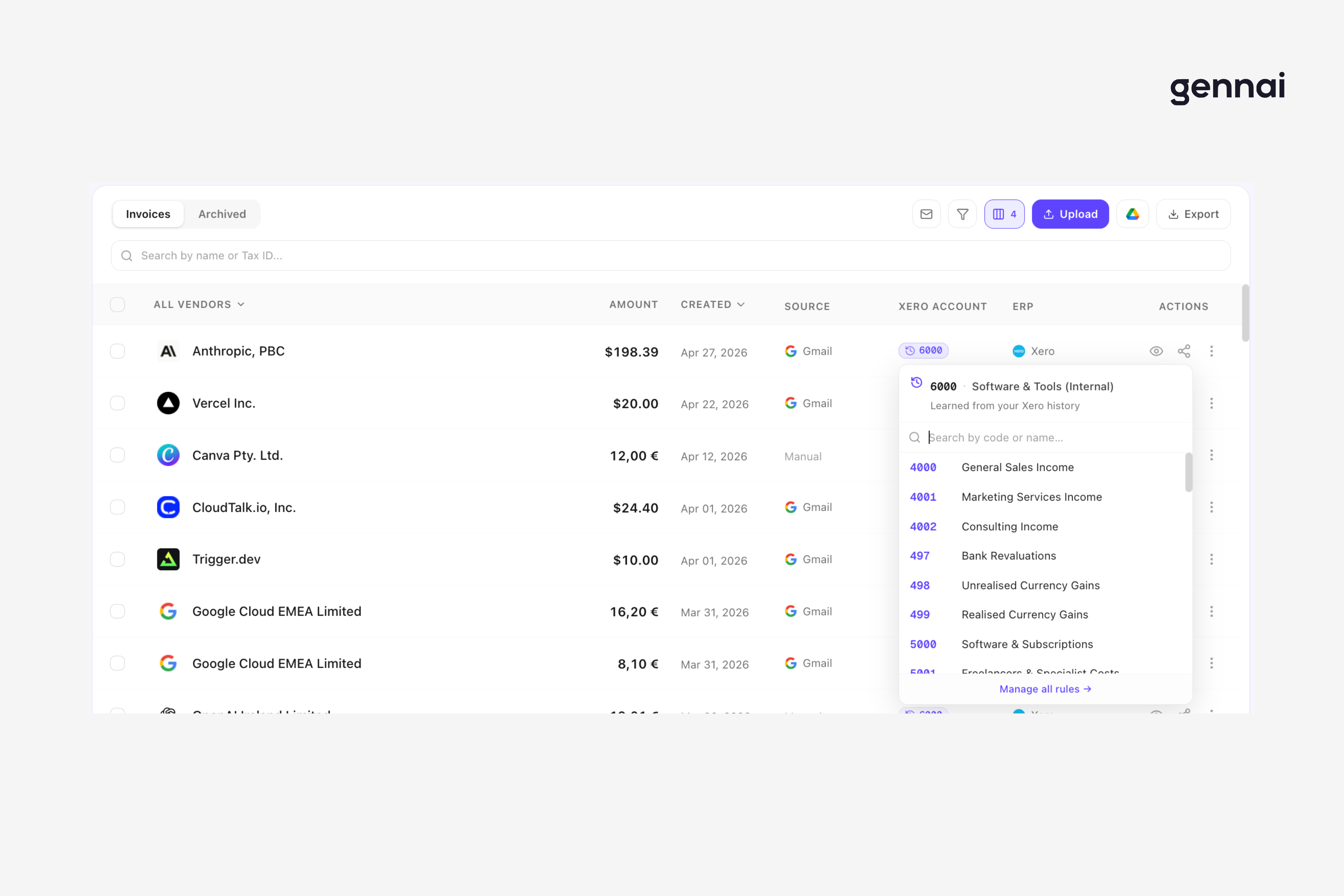The width and height of the screenshot is (1344, 896).
Task: Click the Gmail source icon on CloudTalk.io row
Action: (791, 507)
